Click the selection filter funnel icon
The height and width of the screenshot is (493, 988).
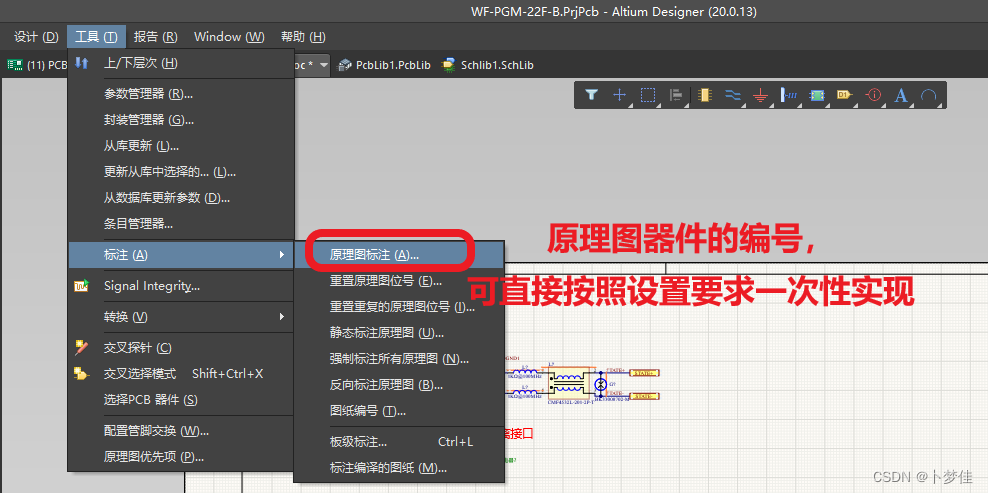pos(591,95)
